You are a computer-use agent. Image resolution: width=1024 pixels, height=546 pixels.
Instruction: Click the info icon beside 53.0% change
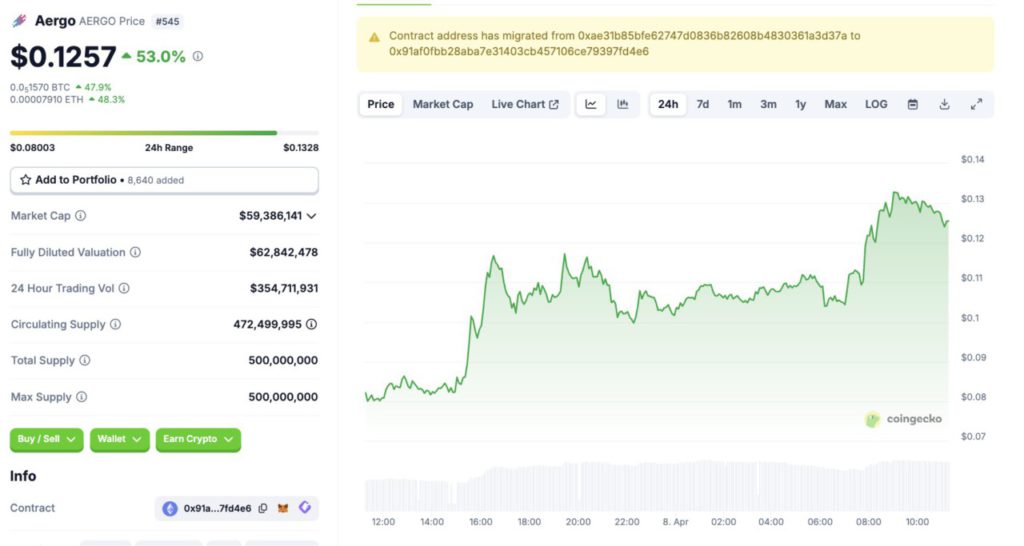click(x=198, y=56)
